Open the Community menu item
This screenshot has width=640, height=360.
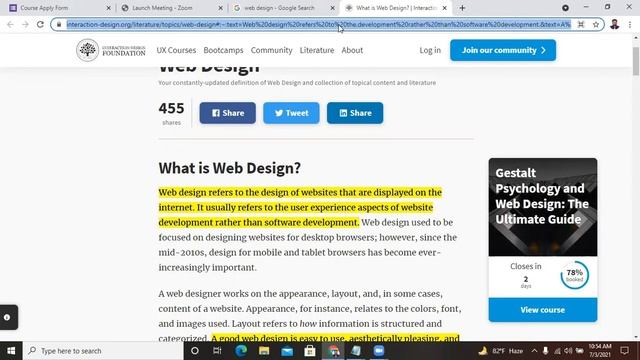[271, 50]
